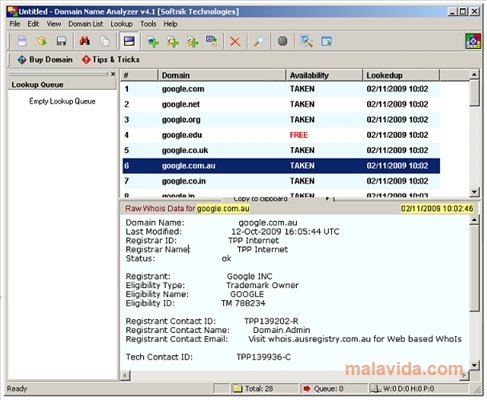The width and height of the screenshot is (487, 400).
Task: Click the New domain list toolbar icon
Action: pos(22,41)
